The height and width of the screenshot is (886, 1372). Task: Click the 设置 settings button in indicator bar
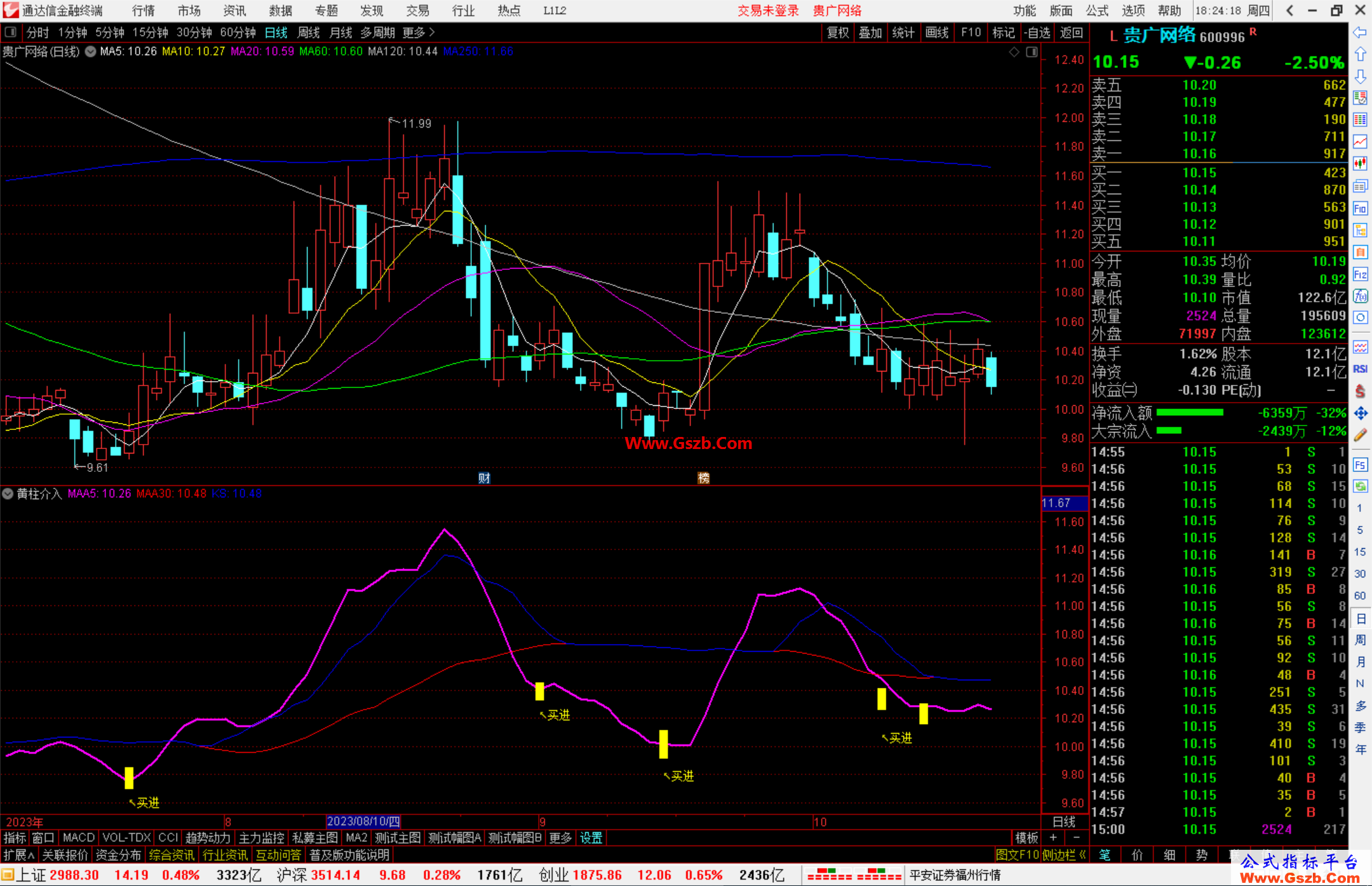click(x=591, y=838)
